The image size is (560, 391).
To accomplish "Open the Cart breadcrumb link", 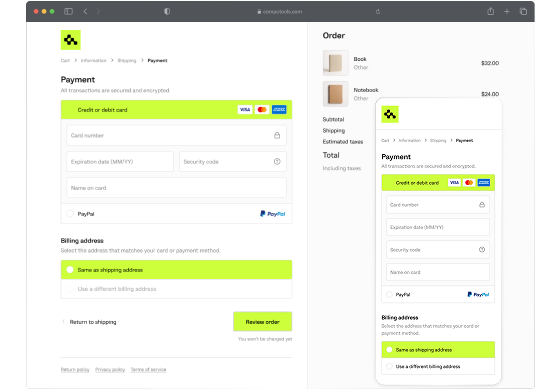I will tap(65, 60).
